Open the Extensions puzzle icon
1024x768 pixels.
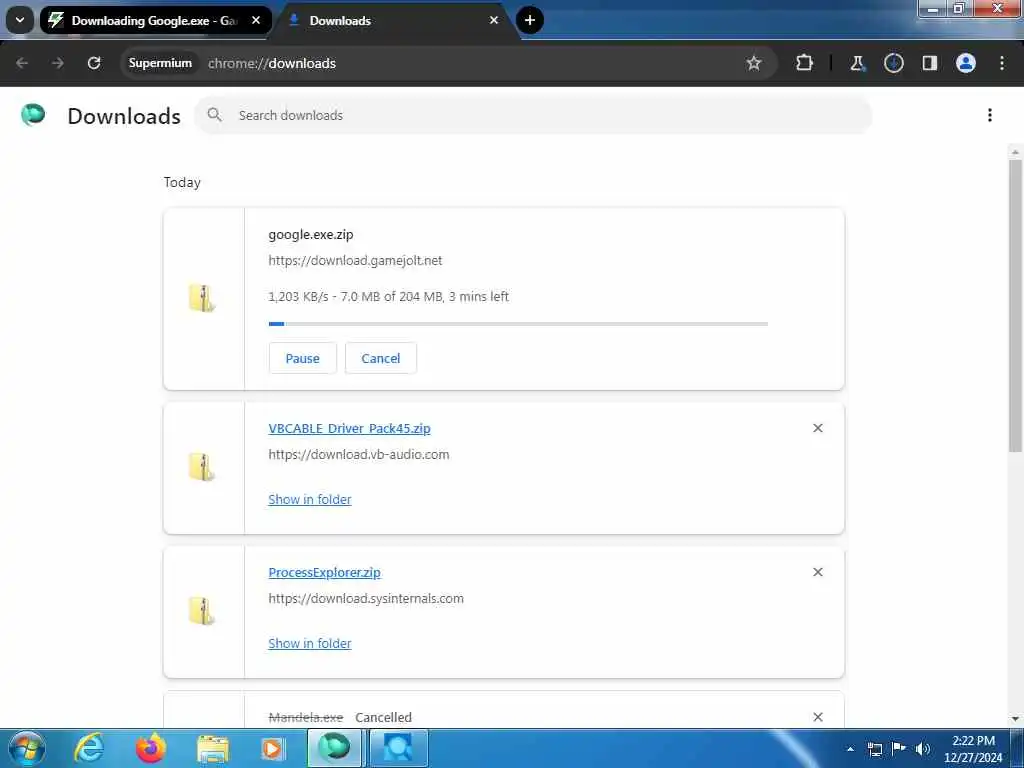tap(805, 63)
